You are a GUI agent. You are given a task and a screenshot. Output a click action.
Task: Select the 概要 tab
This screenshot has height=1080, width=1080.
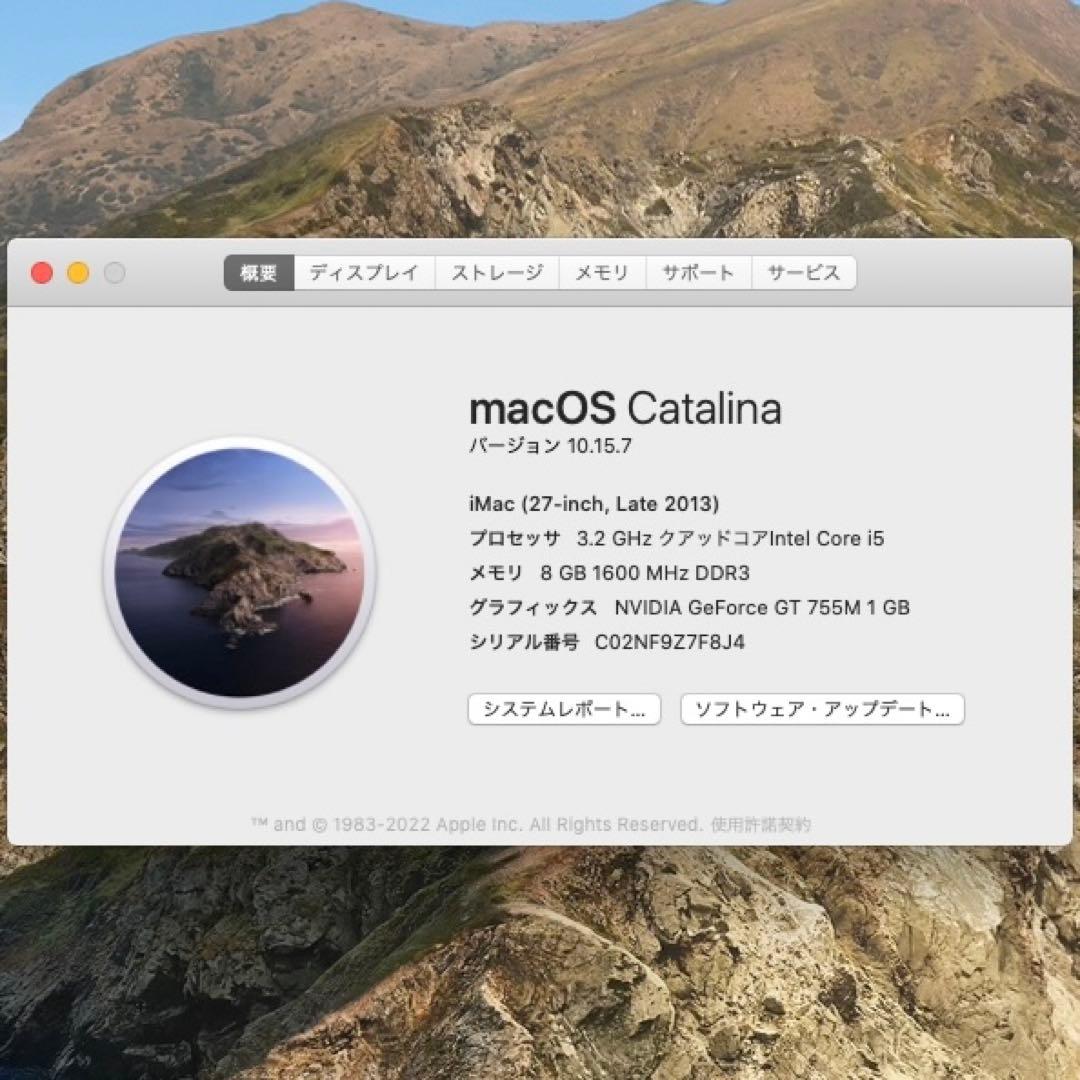pyautogui.click(x=258, y=272)
